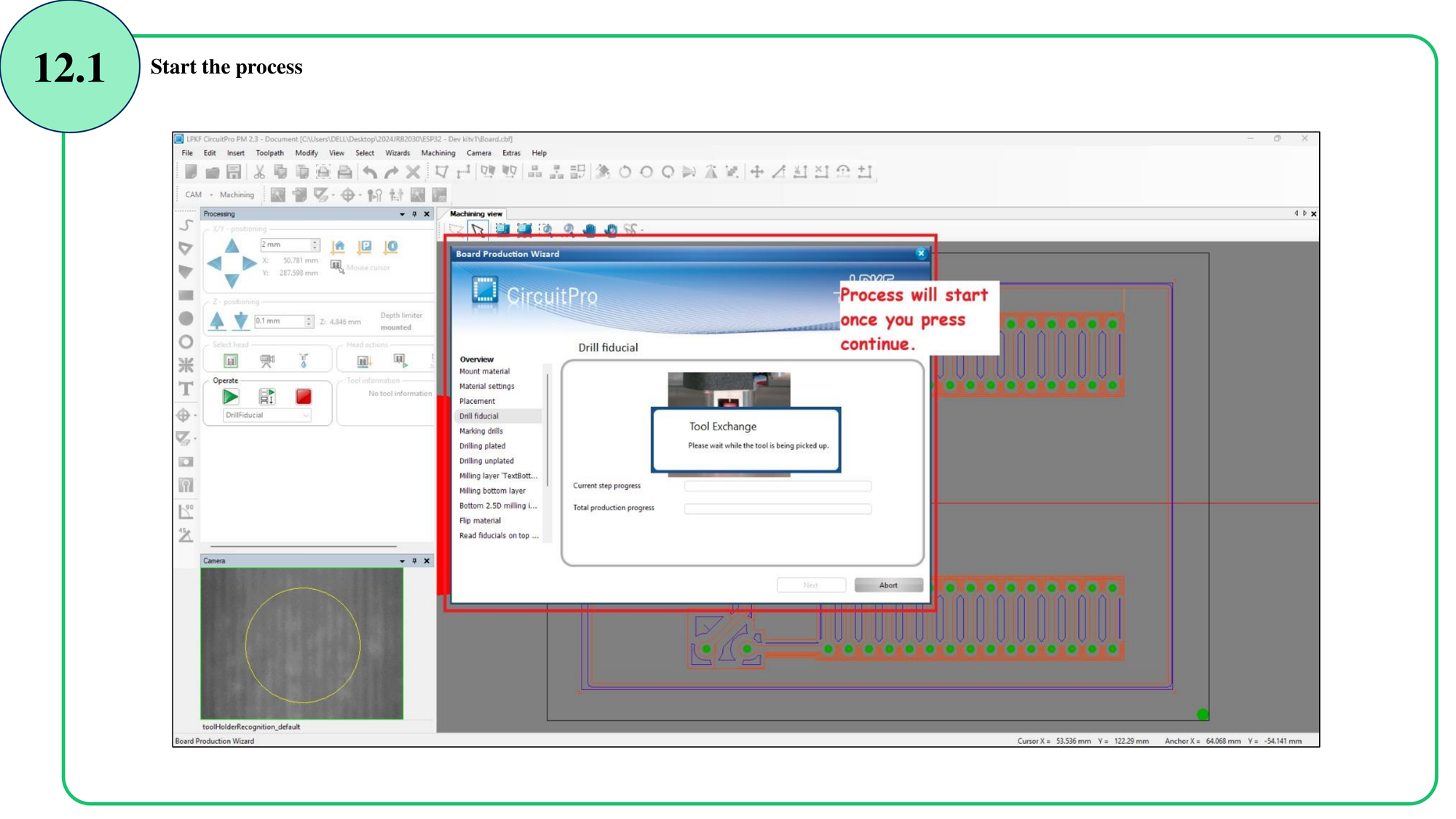Pin the Camera panel
The width and height of the screenshot is (1456, 819).
point(414,561)
